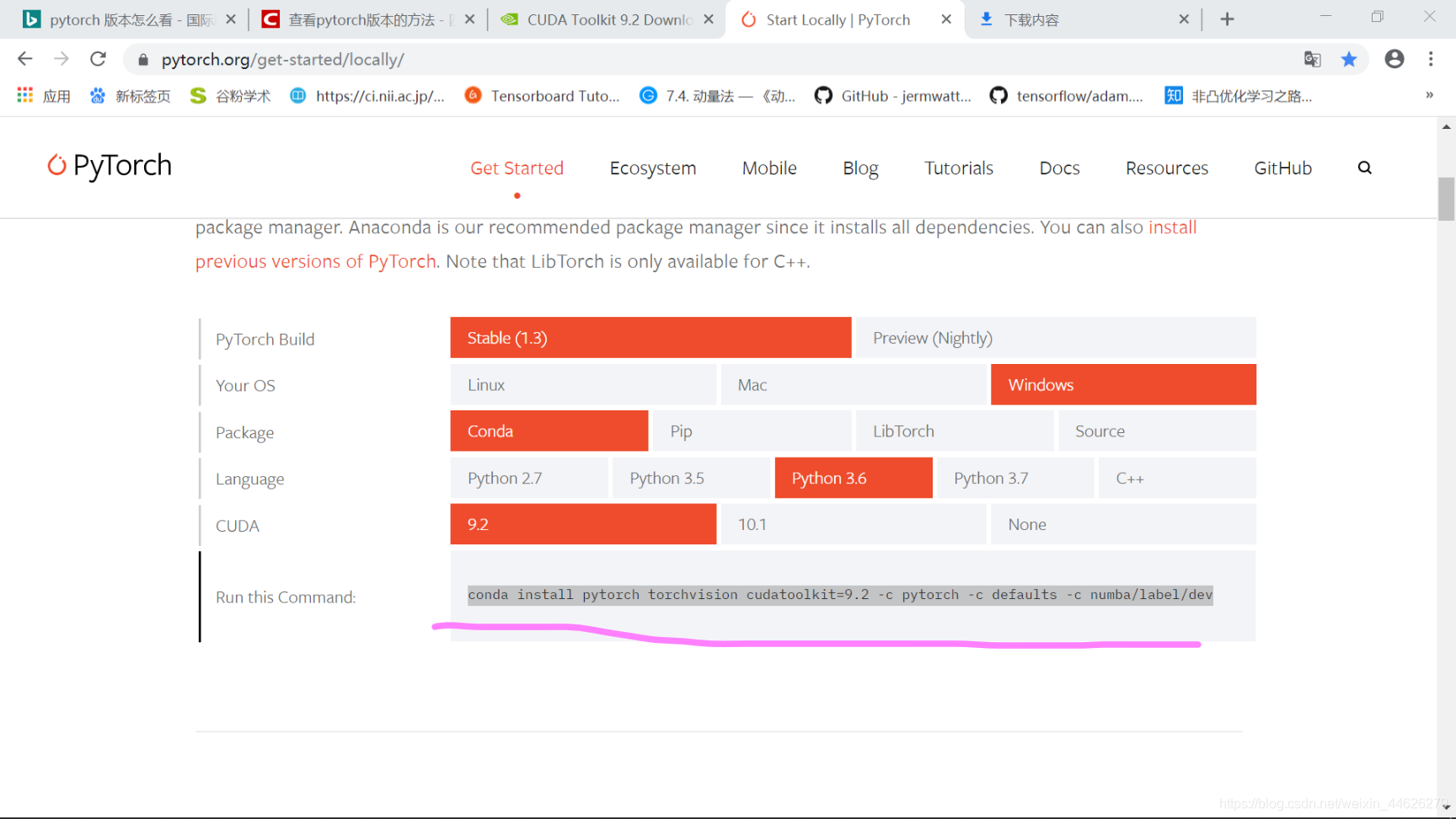Select Source package option

[x=1157, y=431]
